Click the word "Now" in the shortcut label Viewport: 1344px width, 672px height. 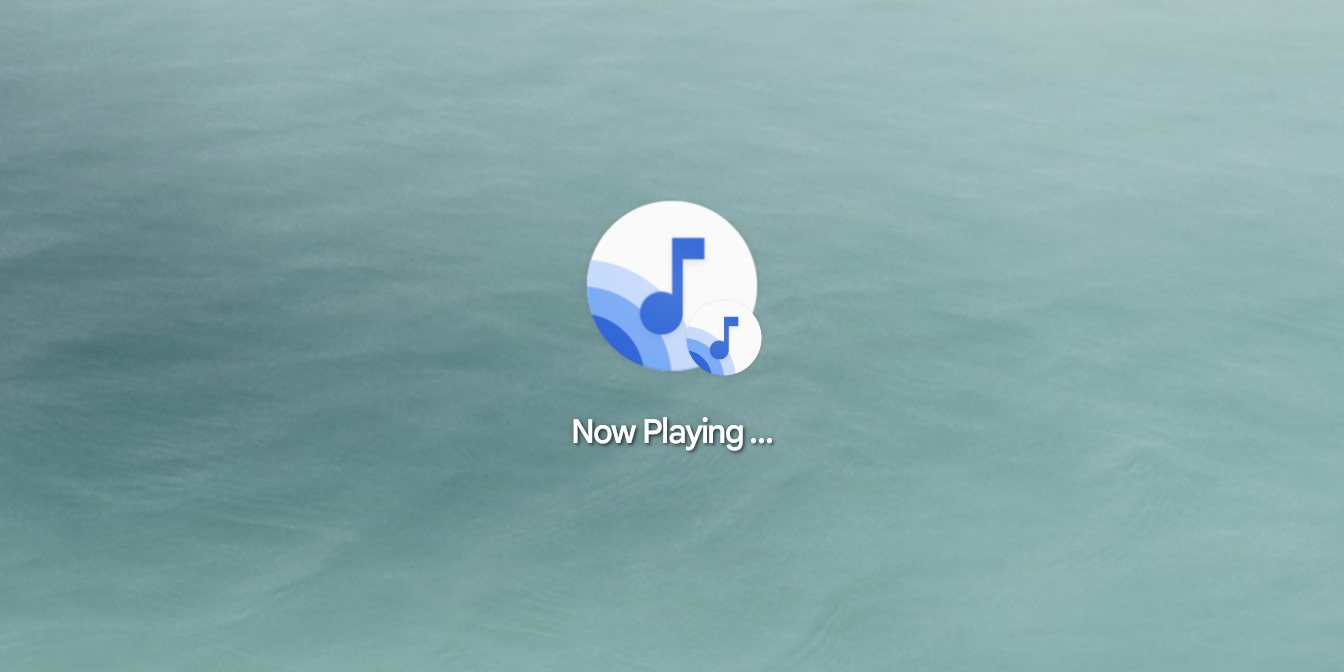(x=603, y=432)
